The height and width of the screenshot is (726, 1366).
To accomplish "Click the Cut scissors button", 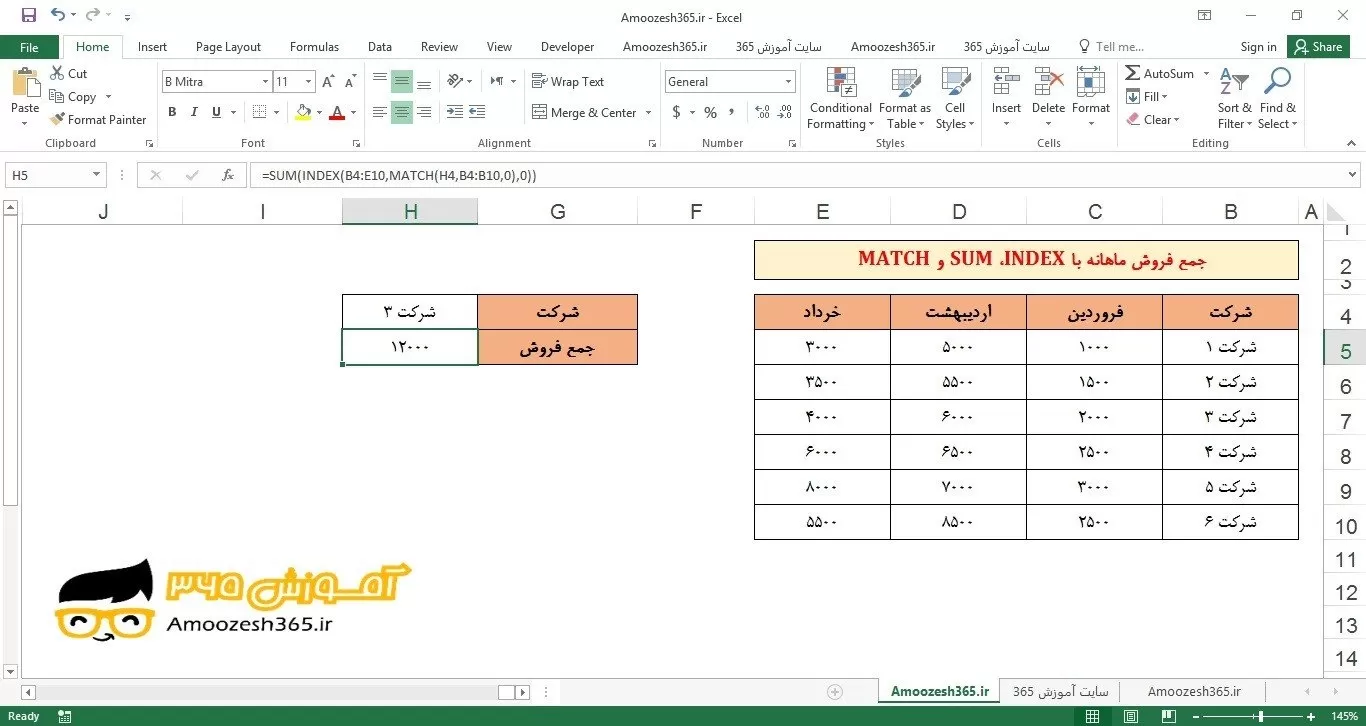I will tap(68, 74).
